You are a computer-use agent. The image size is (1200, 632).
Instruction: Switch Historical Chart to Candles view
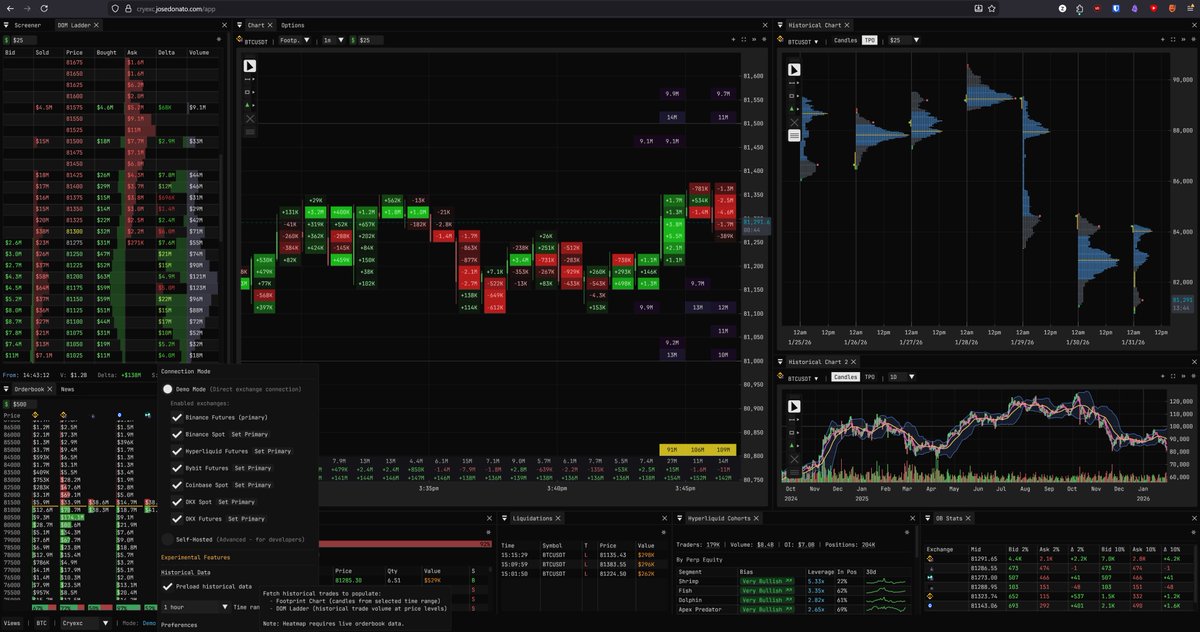click(845, 41)
